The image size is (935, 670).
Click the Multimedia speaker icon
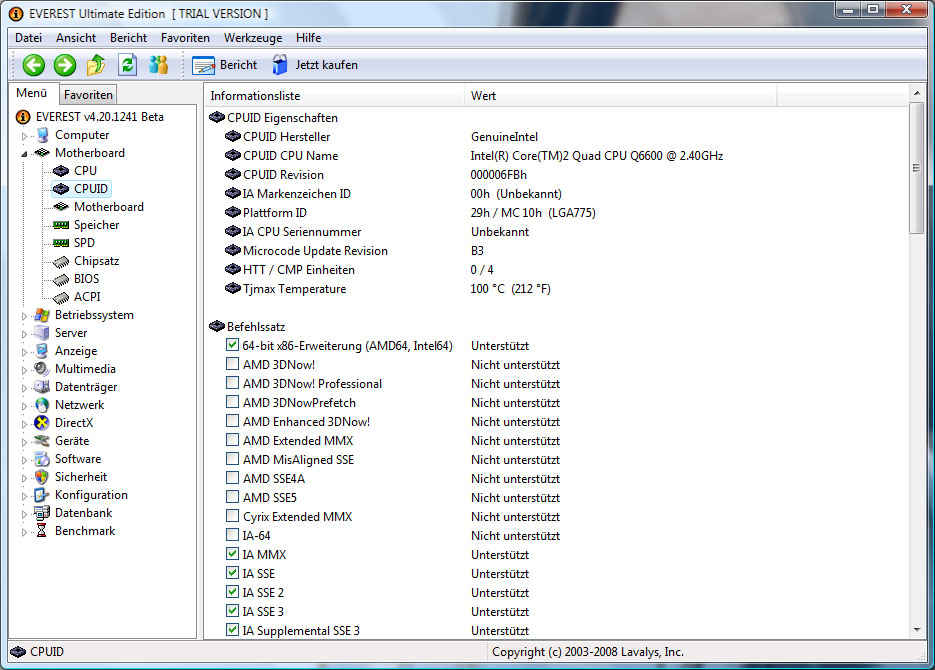click(x=42, y=369)
